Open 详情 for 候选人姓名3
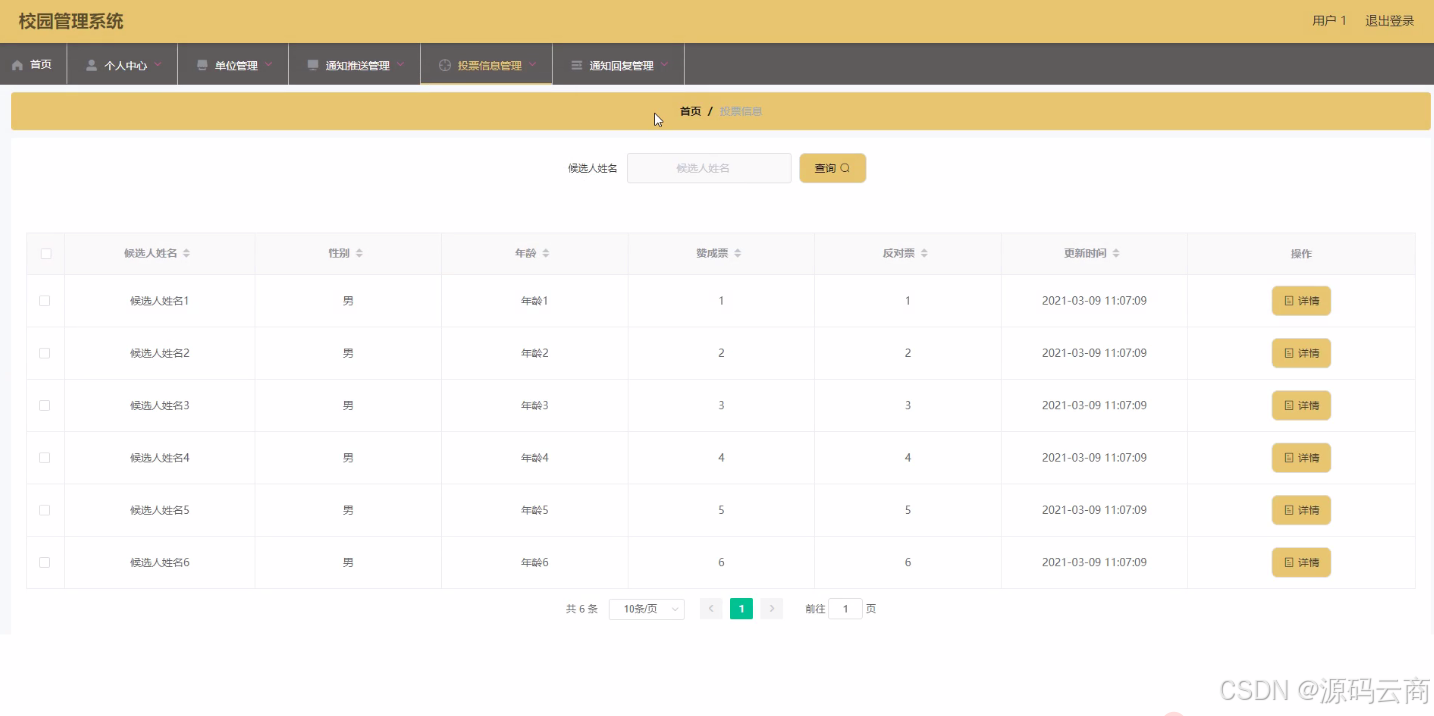The width and height of the screenshot is (1434, 716). coord(1301,405)
